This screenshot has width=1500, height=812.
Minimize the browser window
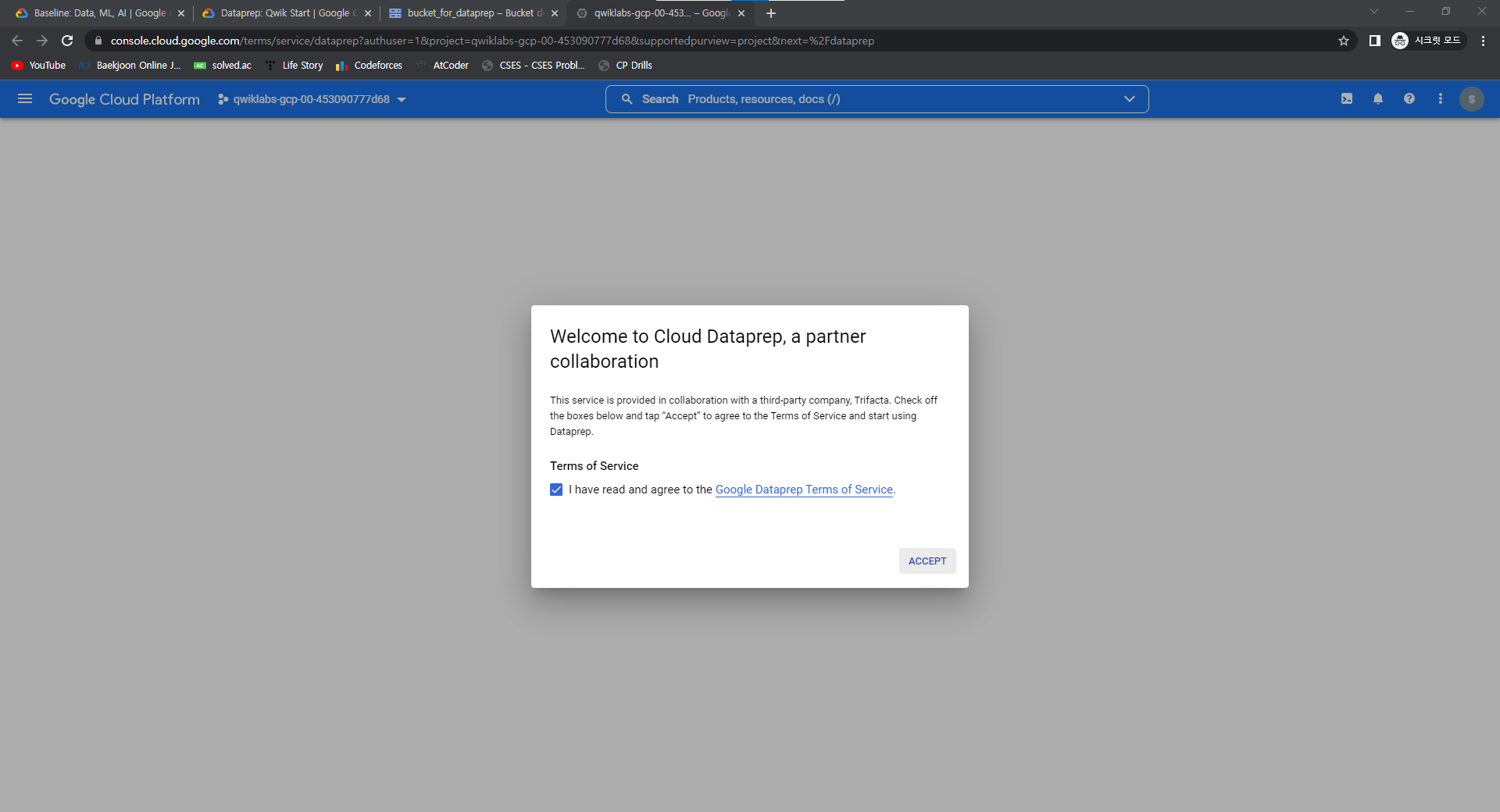click(1410, 11)
